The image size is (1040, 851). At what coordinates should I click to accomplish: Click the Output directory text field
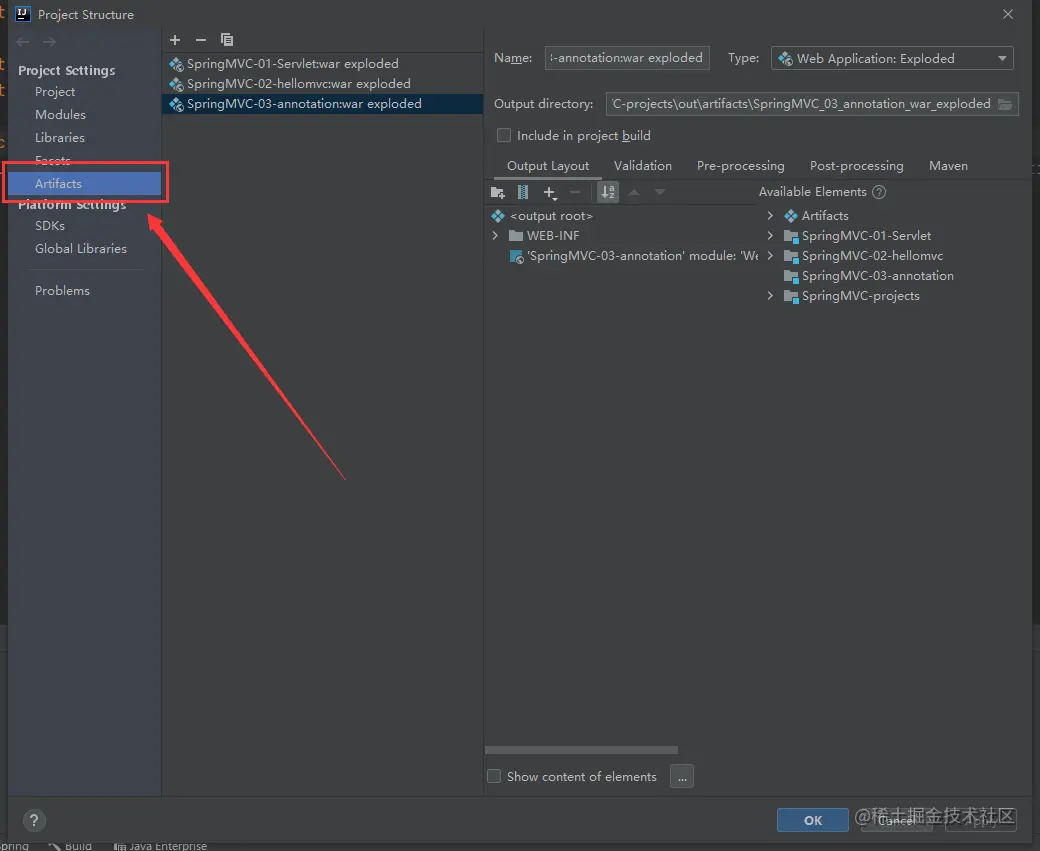point(801,104)
